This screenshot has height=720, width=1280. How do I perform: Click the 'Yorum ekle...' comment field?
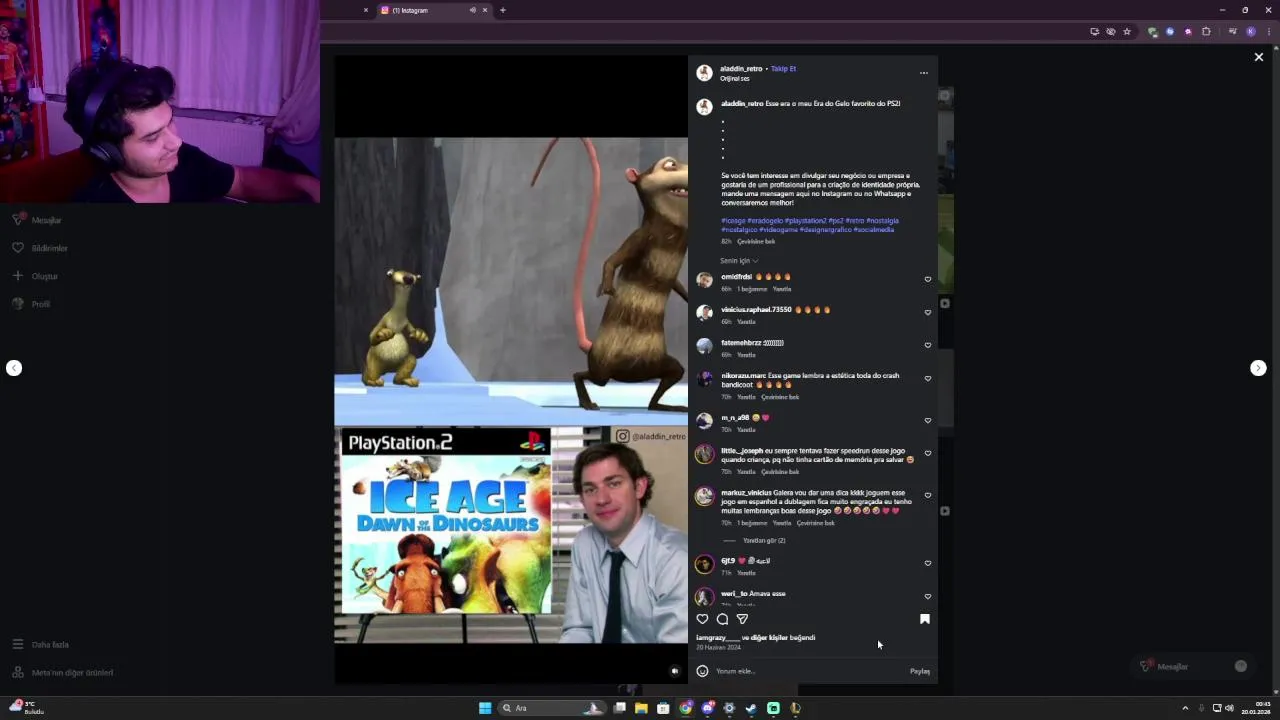click(x=810, y=671)
